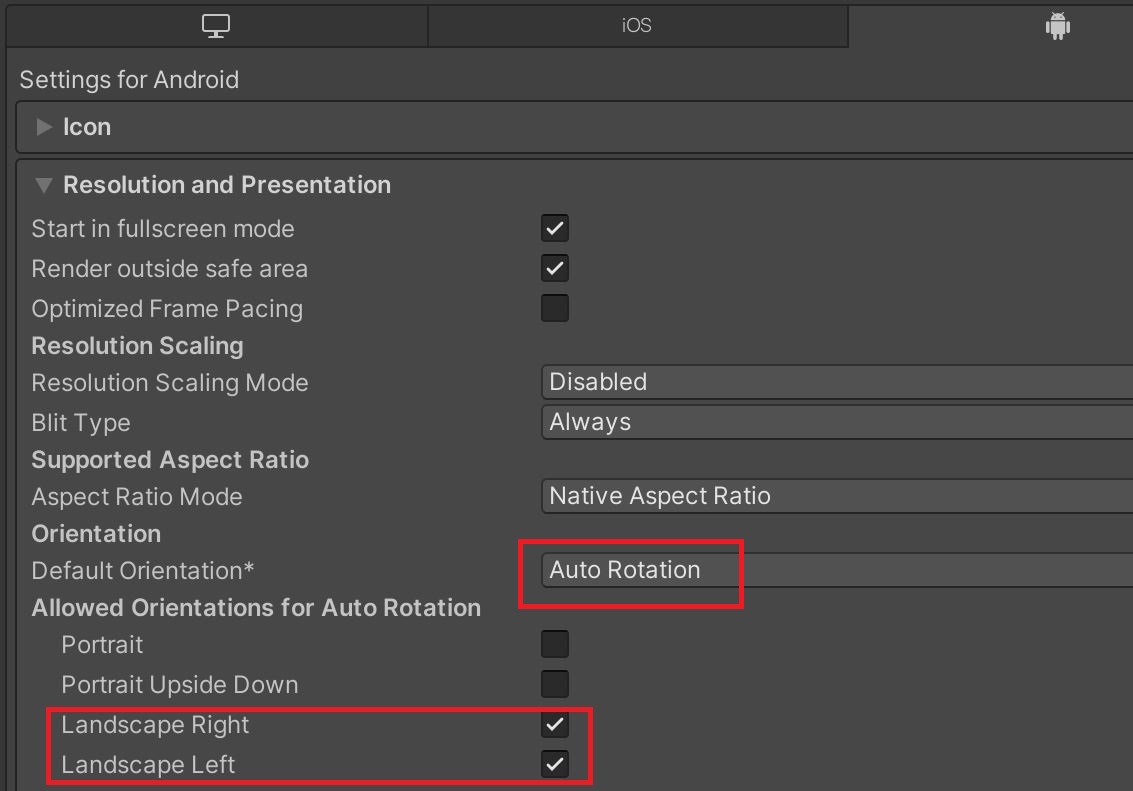Open the Resolution Scaling Mode dropdown
Viewport: 1133px width, 791px height.
pyautogui.click(x=837, y=382)
